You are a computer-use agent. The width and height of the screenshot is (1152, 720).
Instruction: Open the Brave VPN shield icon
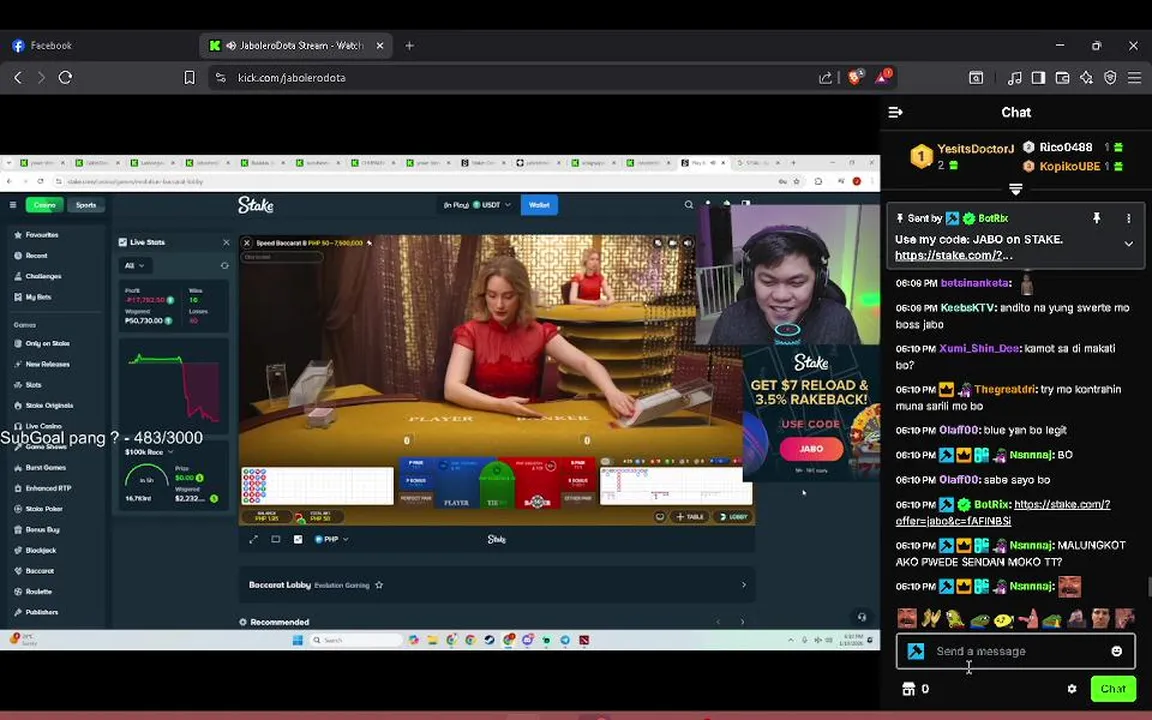(1110, 77)
